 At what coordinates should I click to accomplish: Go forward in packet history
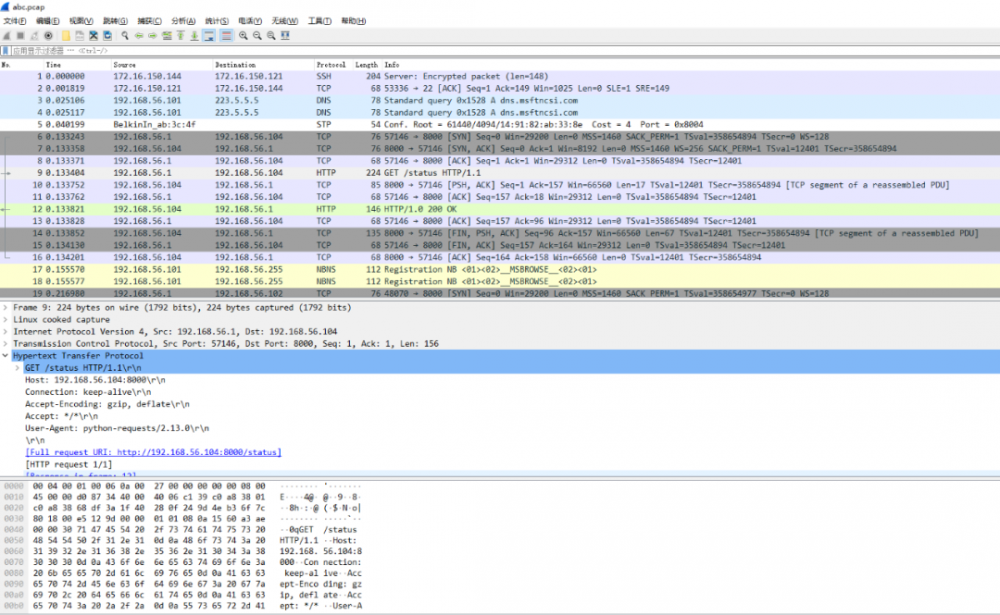152,36
